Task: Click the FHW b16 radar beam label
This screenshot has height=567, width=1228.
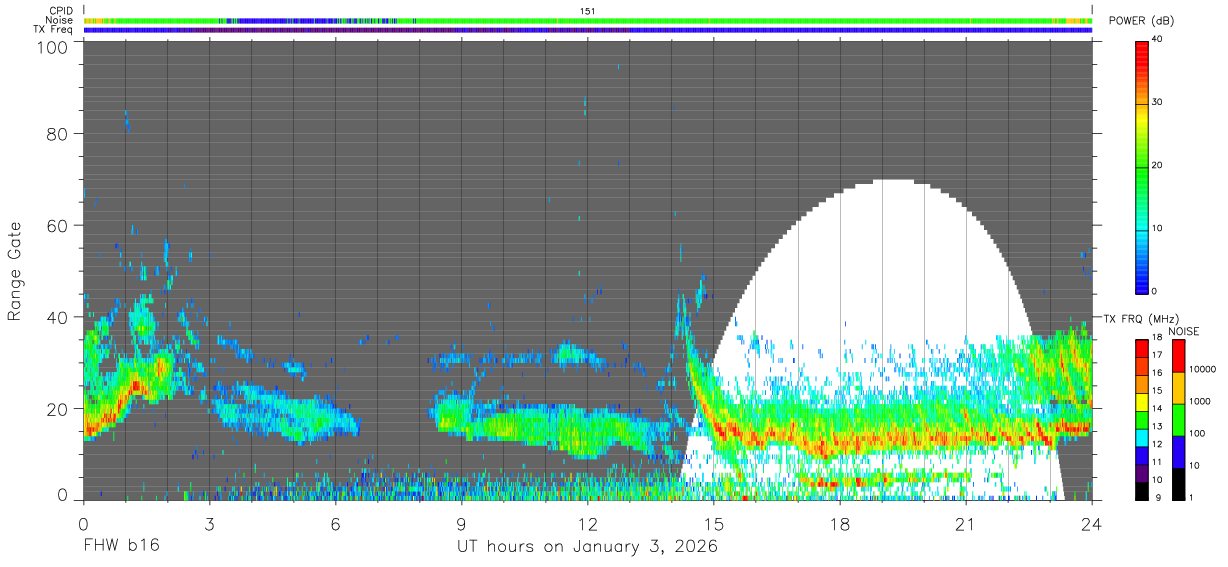Action: (121, 546)
